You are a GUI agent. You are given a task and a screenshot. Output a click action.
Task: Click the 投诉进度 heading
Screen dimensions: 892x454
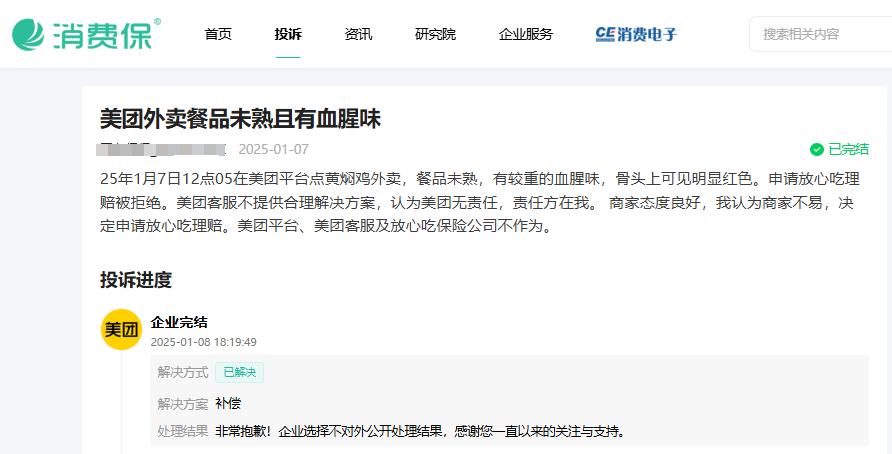pyautogui.click(x=136, y=280)
